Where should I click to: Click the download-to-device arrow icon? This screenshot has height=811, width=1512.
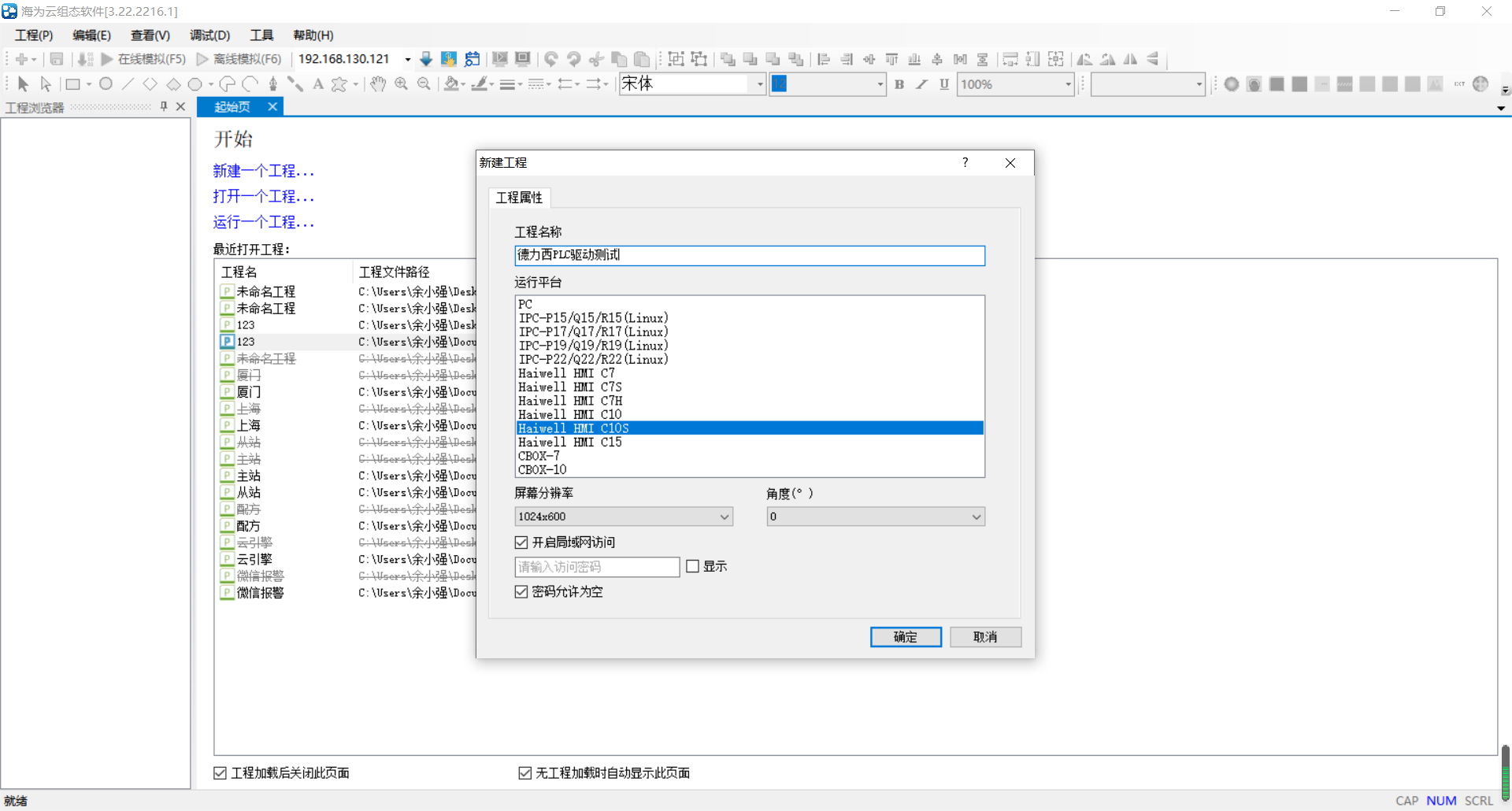coord(426,59)
